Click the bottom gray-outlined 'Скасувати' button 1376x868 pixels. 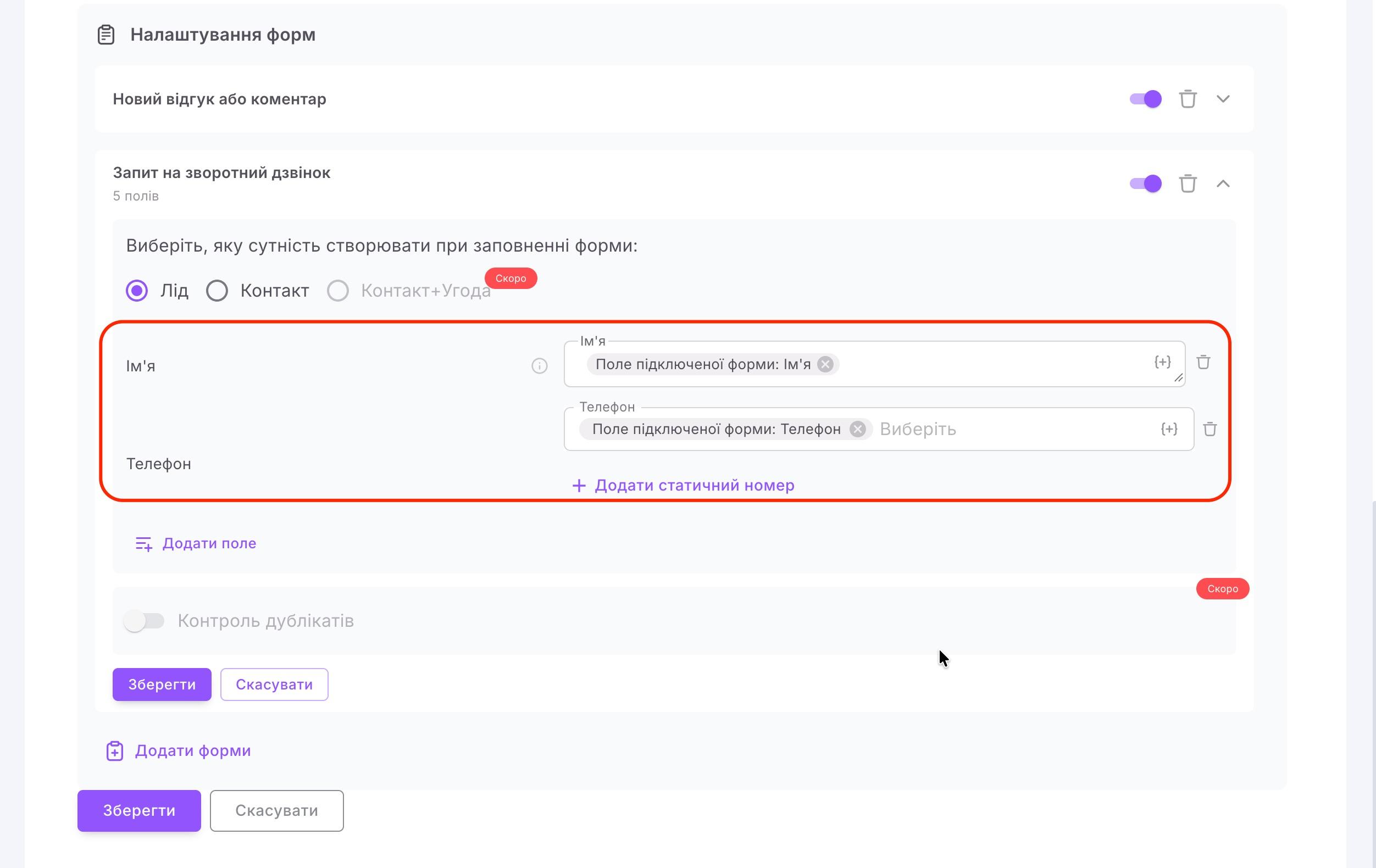[276, 810]
